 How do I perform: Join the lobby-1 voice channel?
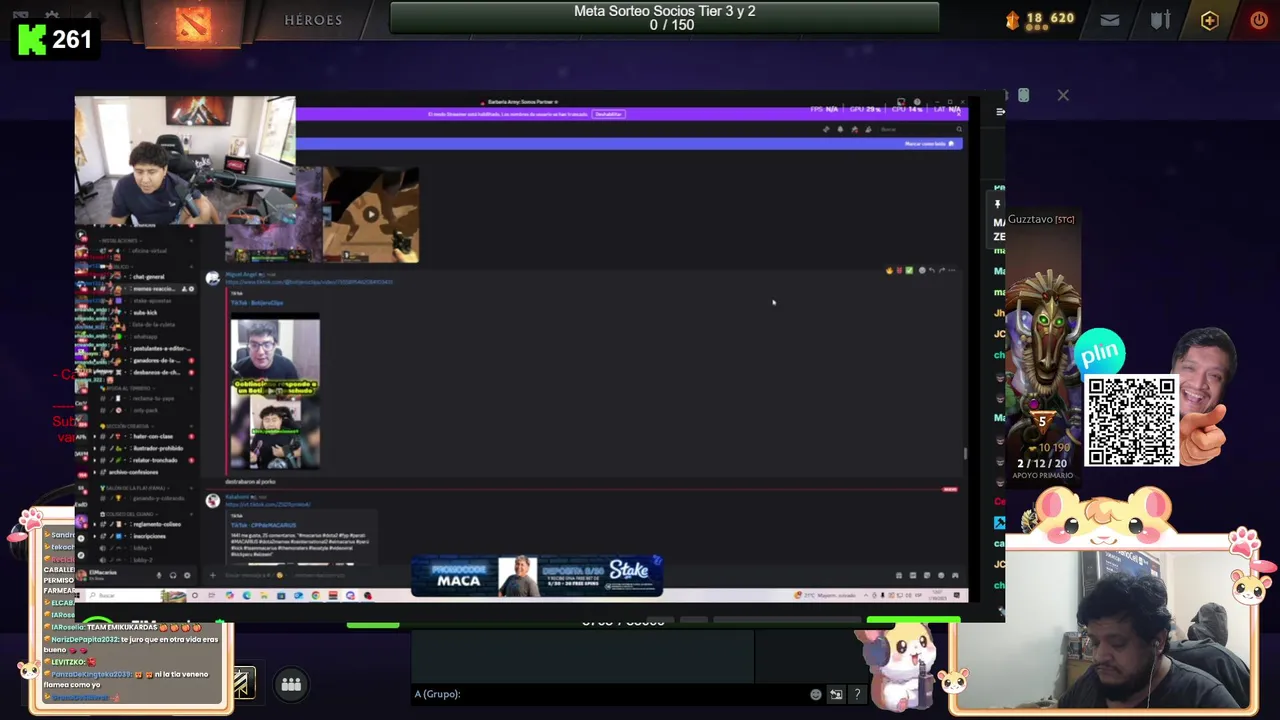tap(140, 548)
